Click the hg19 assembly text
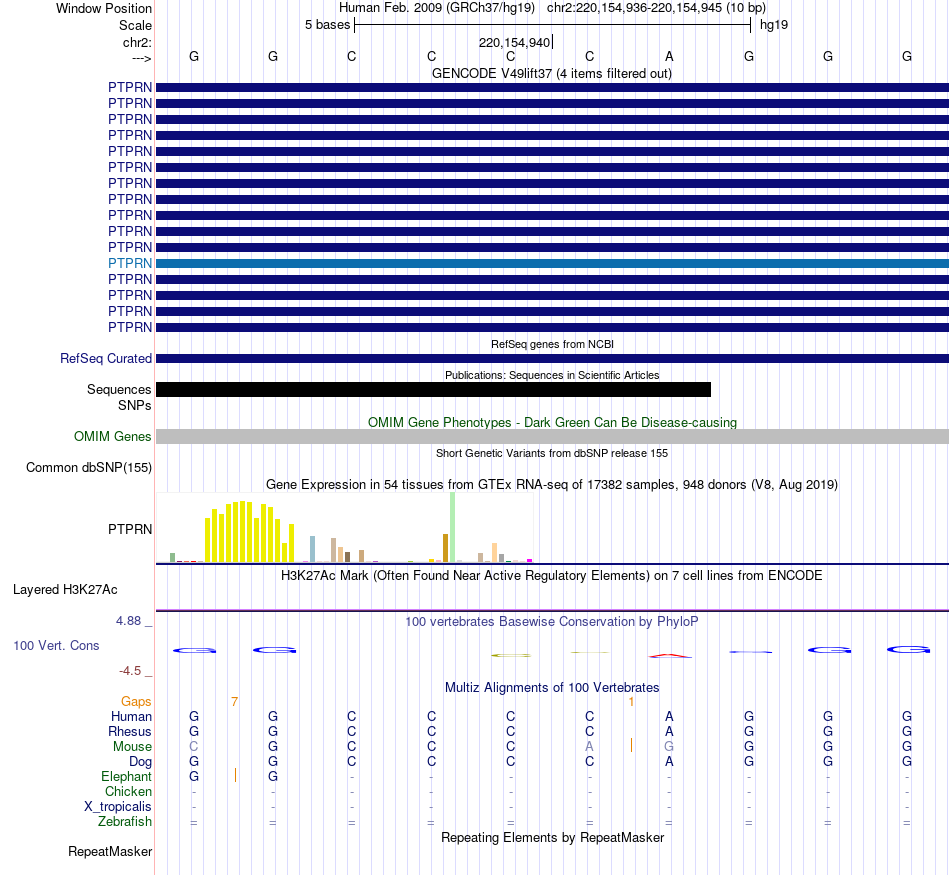This screenshot has width=950, height=875. [774, 25]
